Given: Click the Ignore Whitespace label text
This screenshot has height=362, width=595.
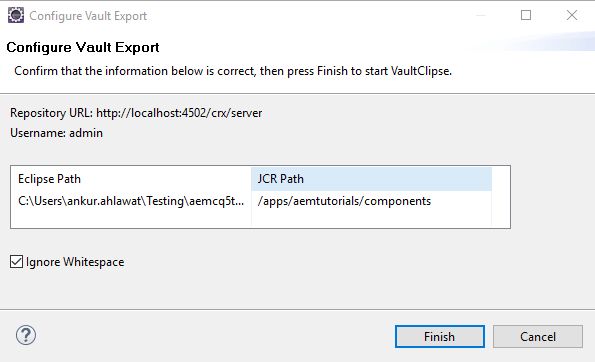Looking at the screenshot, I should [x=75, y=262].
